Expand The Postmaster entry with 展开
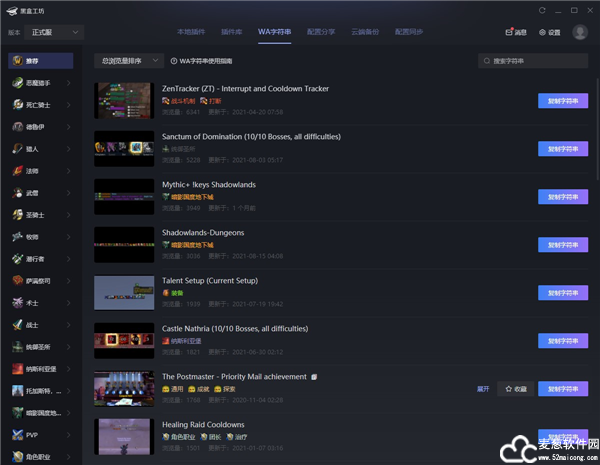600x465 pixels. (483, 388)
